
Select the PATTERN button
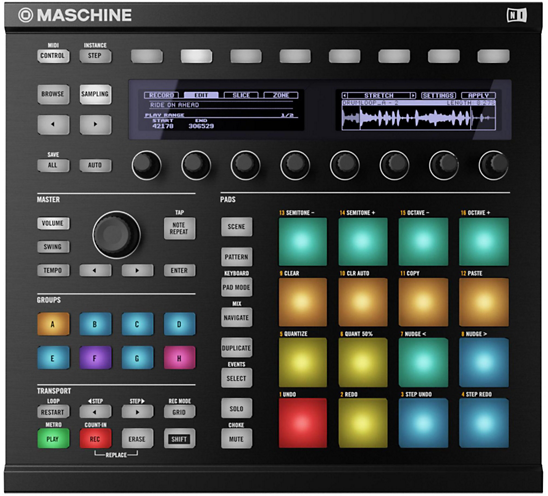pos(236,257)
